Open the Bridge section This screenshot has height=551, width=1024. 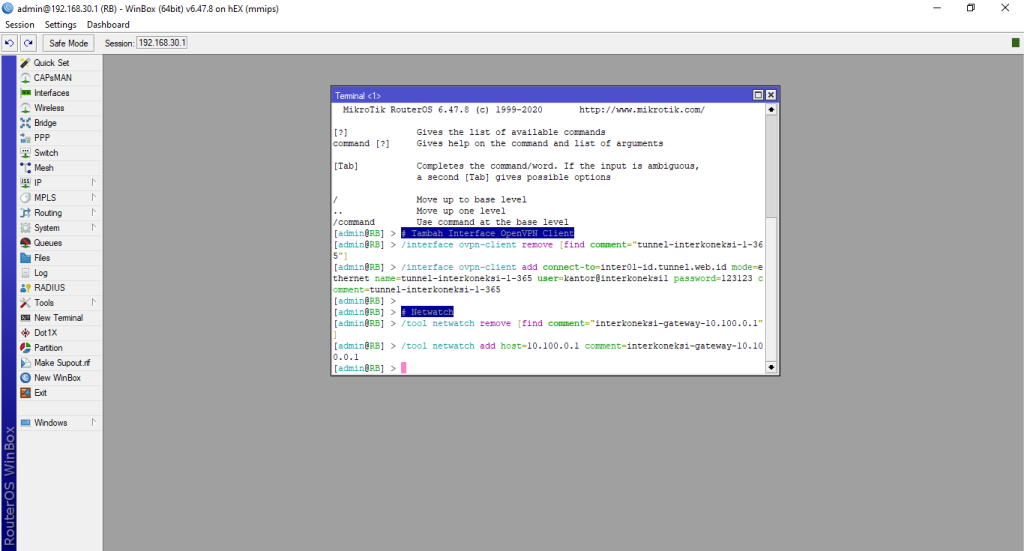click(x=26, y=123)
